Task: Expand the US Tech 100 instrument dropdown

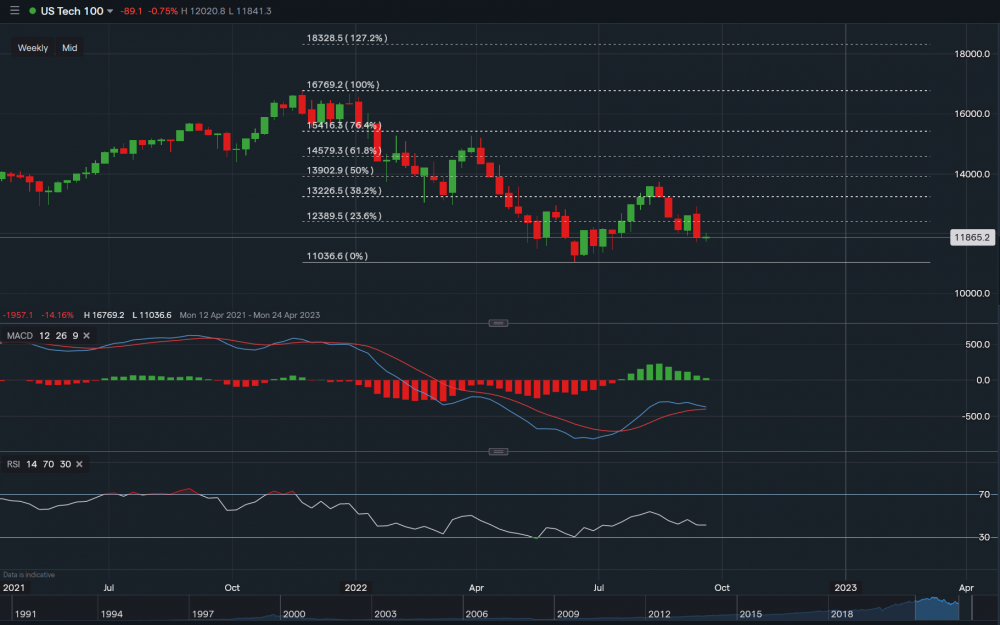Action: coord(110,11)
